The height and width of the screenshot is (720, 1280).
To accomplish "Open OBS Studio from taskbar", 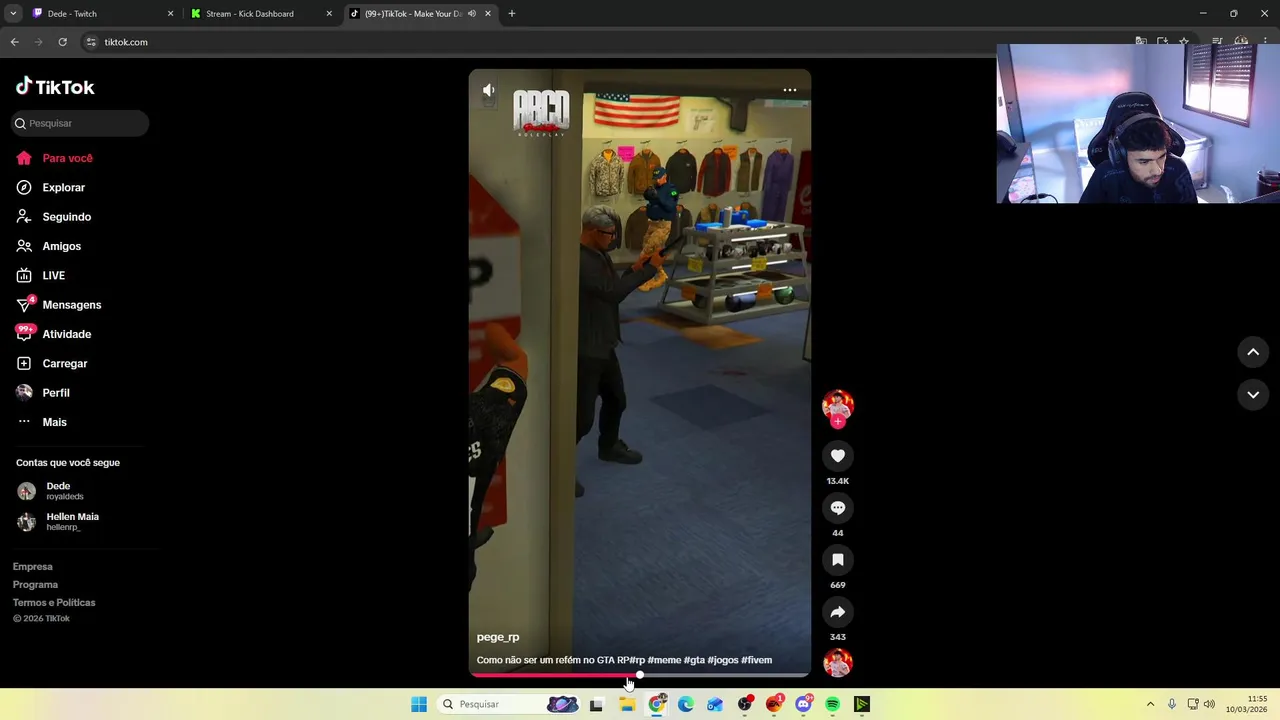I will [x=745, y=704].
